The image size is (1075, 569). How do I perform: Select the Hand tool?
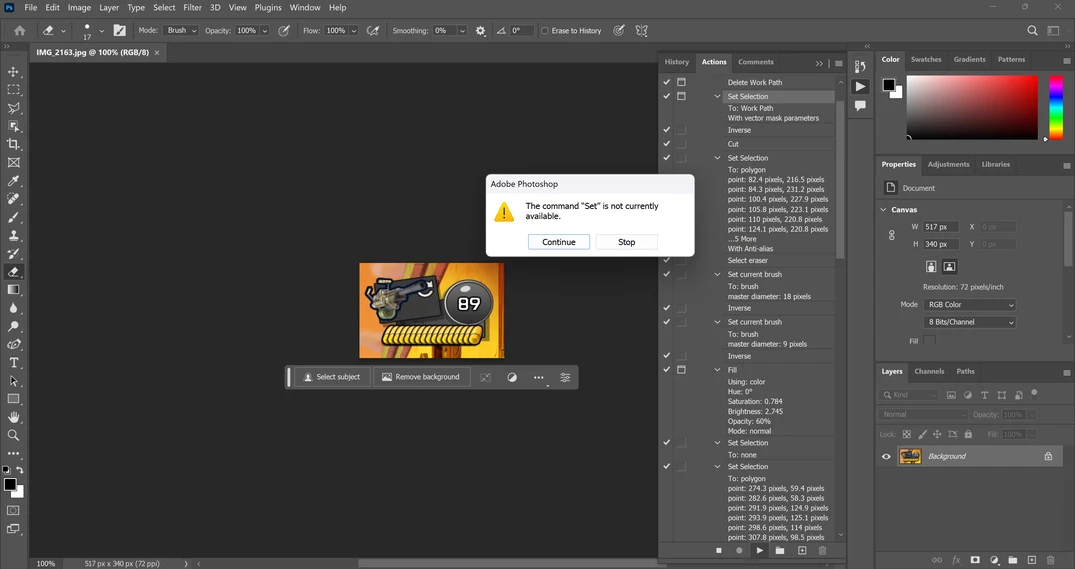pos(14,417)
